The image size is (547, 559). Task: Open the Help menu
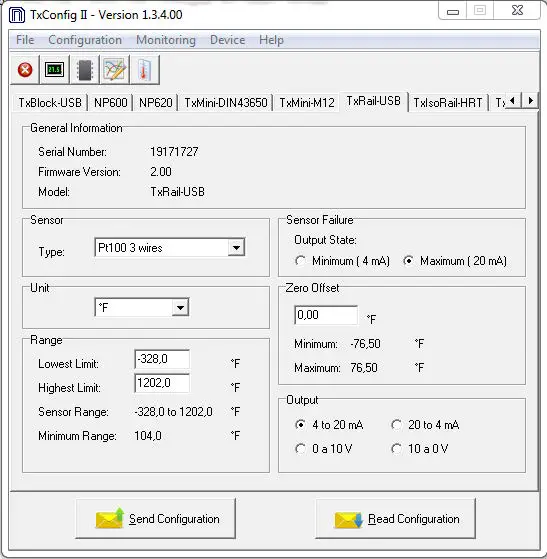click(x=271, y=40)
